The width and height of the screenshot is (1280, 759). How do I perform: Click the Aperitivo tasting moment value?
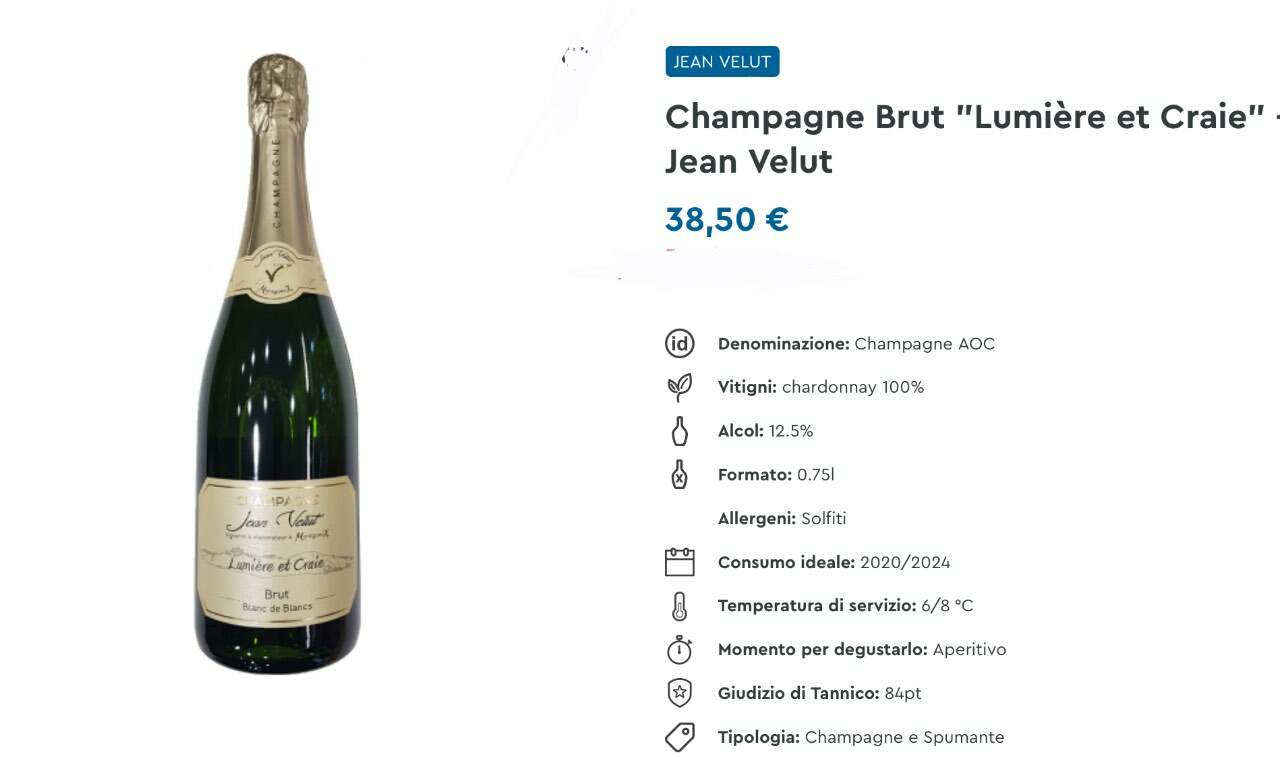(x=969, y=650)
